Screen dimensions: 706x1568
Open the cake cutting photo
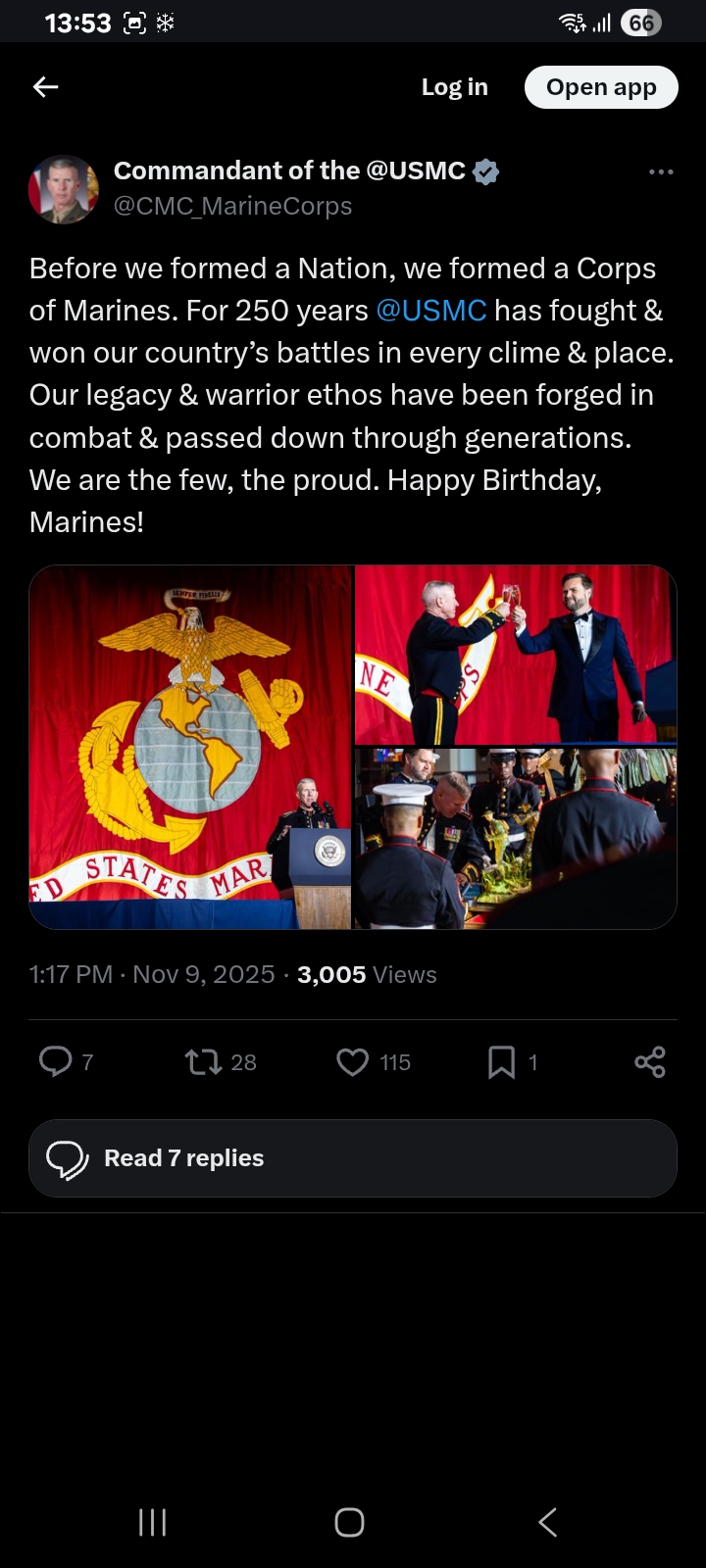(516, 839)
